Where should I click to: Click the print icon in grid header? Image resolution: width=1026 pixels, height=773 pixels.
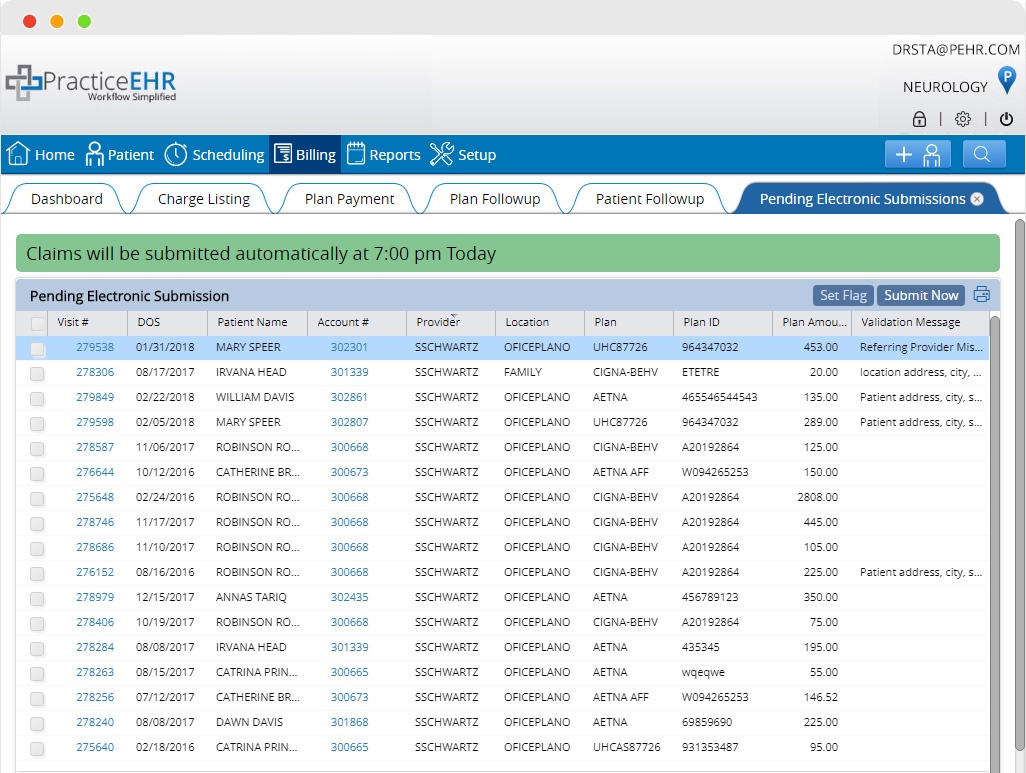pyautogui.click(x=982, y=295)
